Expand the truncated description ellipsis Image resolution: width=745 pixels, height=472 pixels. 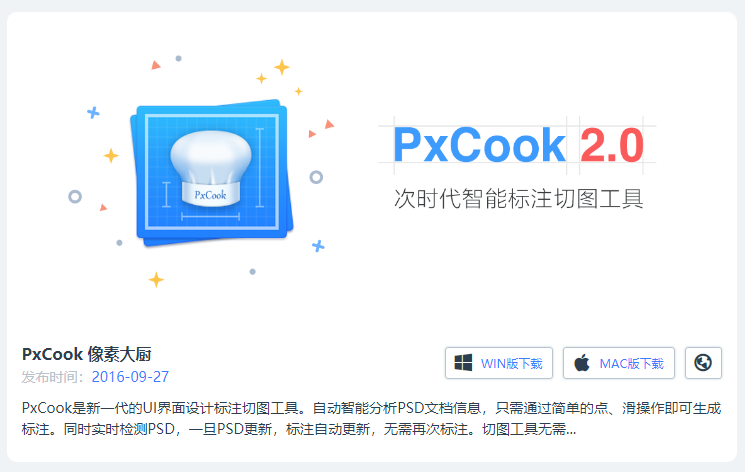[x=571, y=430]
